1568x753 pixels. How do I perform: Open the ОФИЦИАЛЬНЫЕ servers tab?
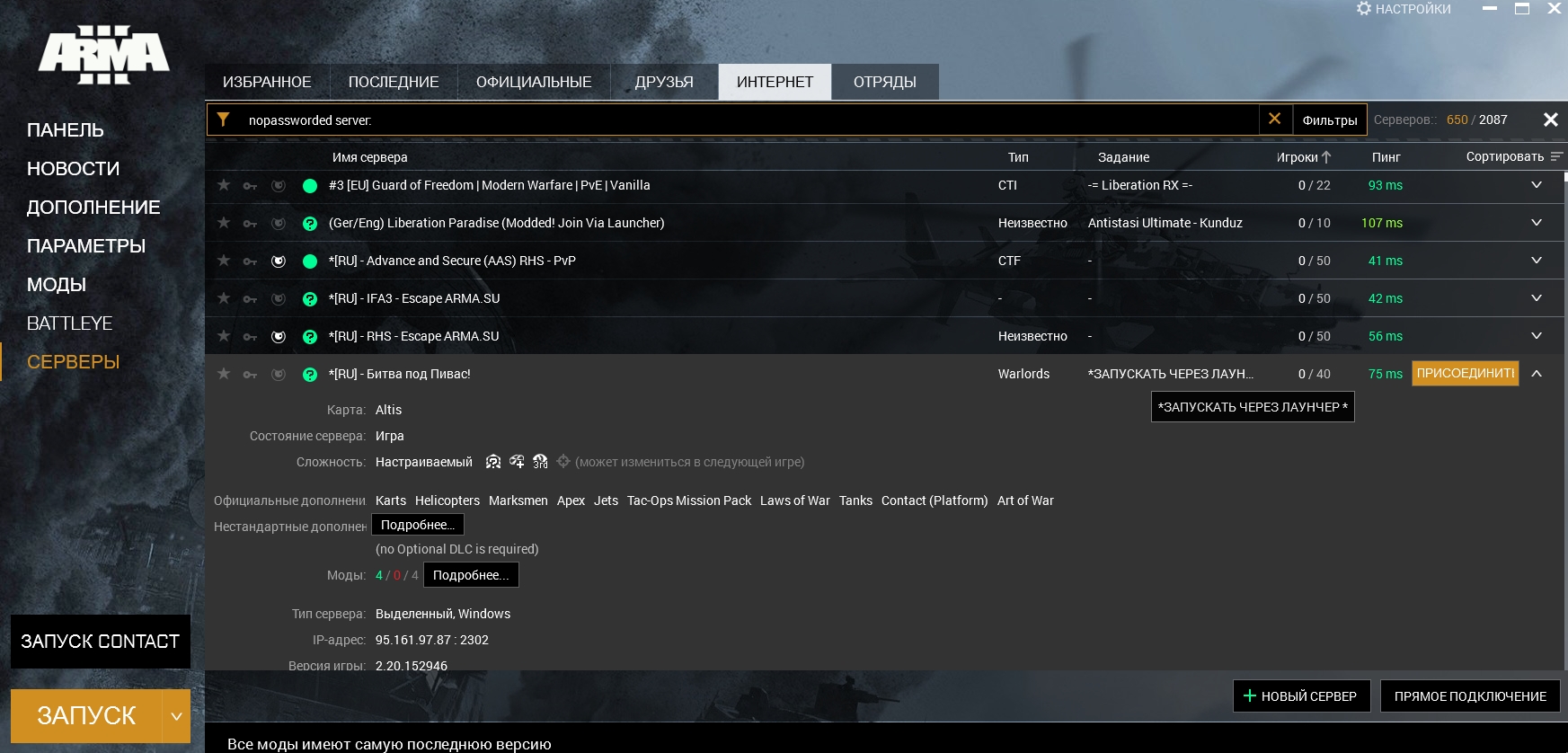tap(534, 82)
